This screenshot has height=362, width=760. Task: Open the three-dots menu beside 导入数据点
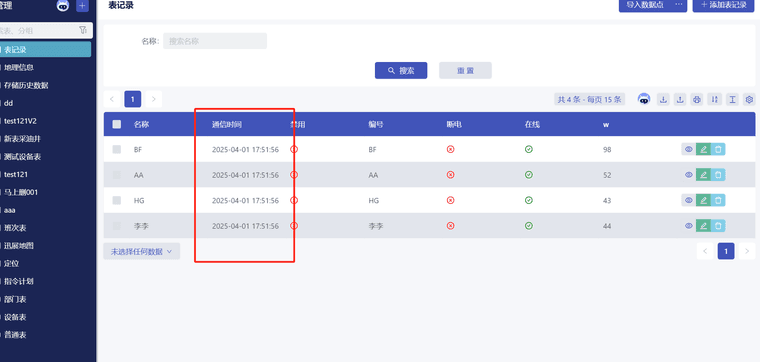coord(679,4)
